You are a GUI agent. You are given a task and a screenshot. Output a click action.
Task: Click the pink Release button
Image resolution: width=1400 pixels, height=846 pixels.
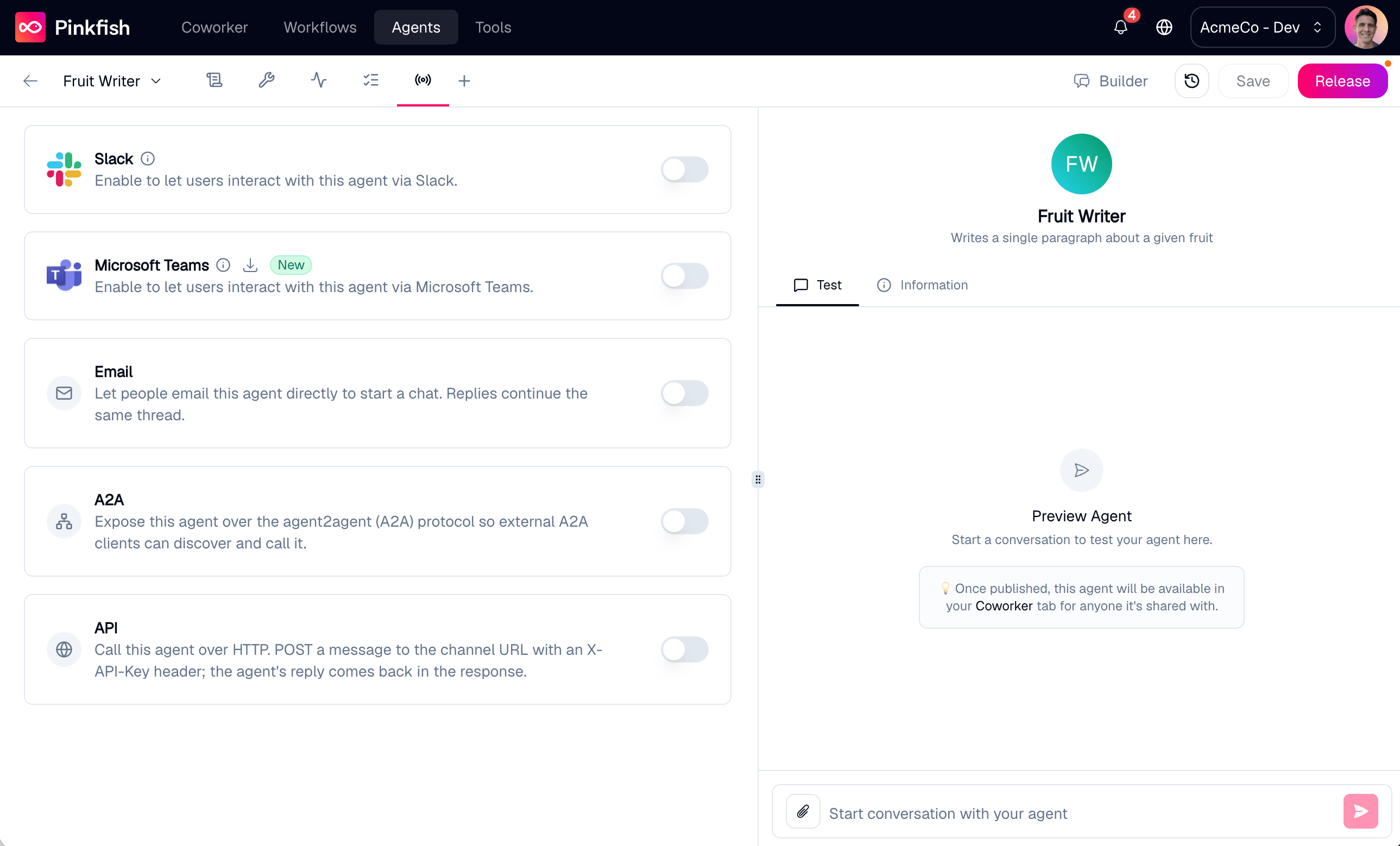point(1342,81)
